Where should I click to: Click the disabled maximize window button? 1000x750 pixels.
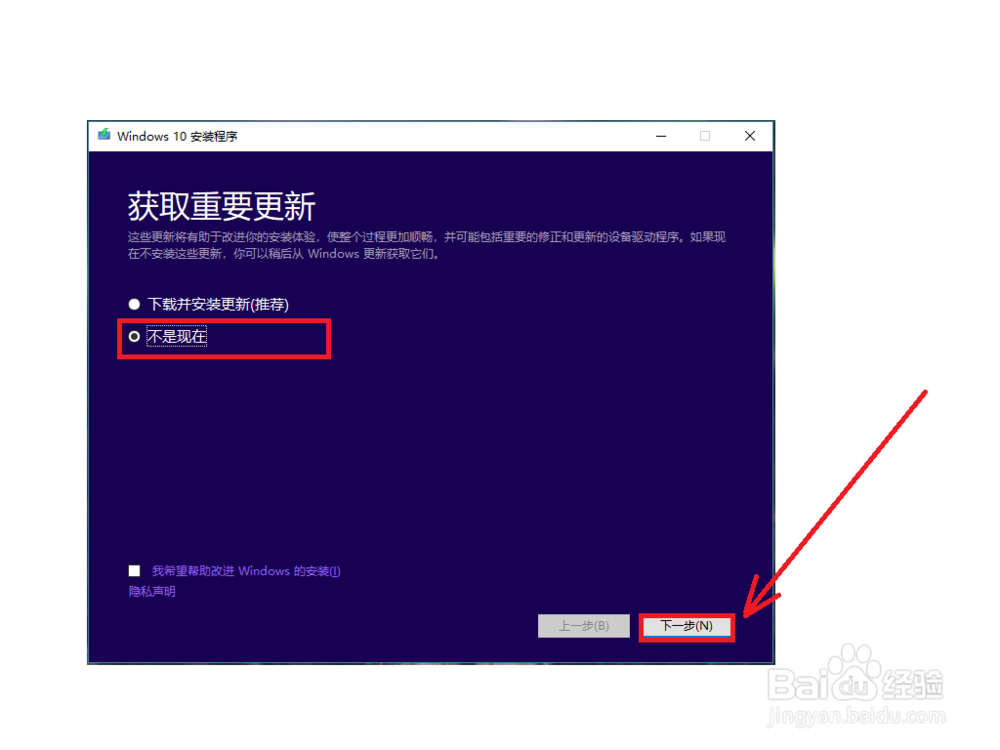click(x=705, y=136)
